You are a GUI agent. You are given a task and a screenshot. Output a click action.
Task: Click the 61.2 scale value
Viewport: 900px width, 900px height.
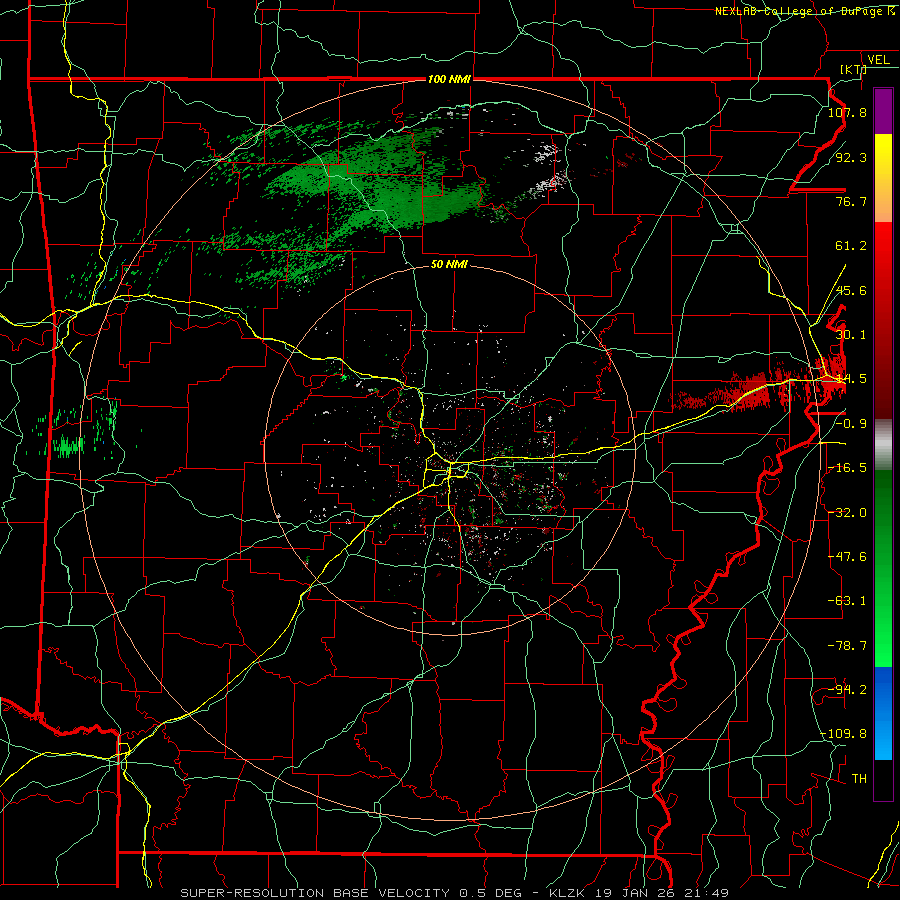(x=851, y=246)
